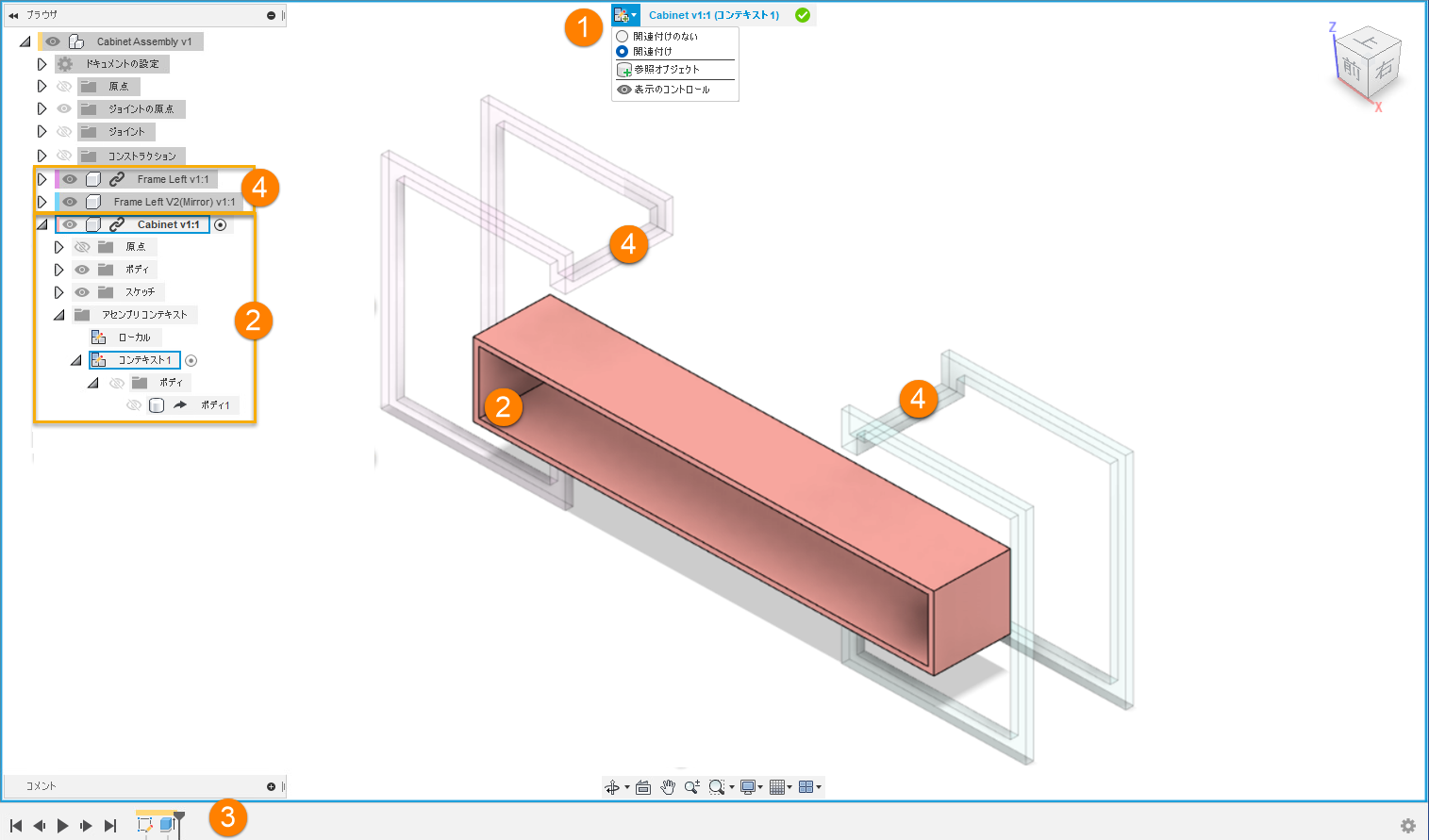Collapse the Cabinet v1:1 component

click(42, 224)
